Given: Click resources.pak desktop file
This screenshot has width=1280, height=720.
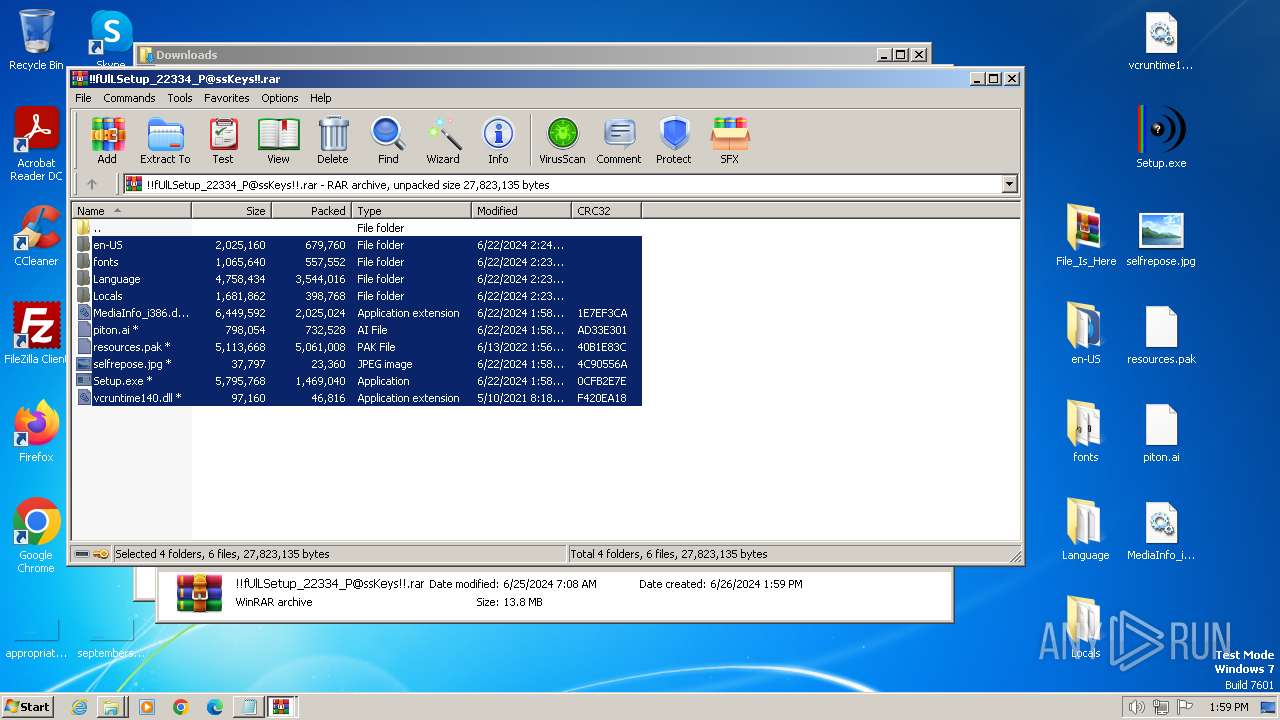Looking at the screenshot, I should 1161,334.
